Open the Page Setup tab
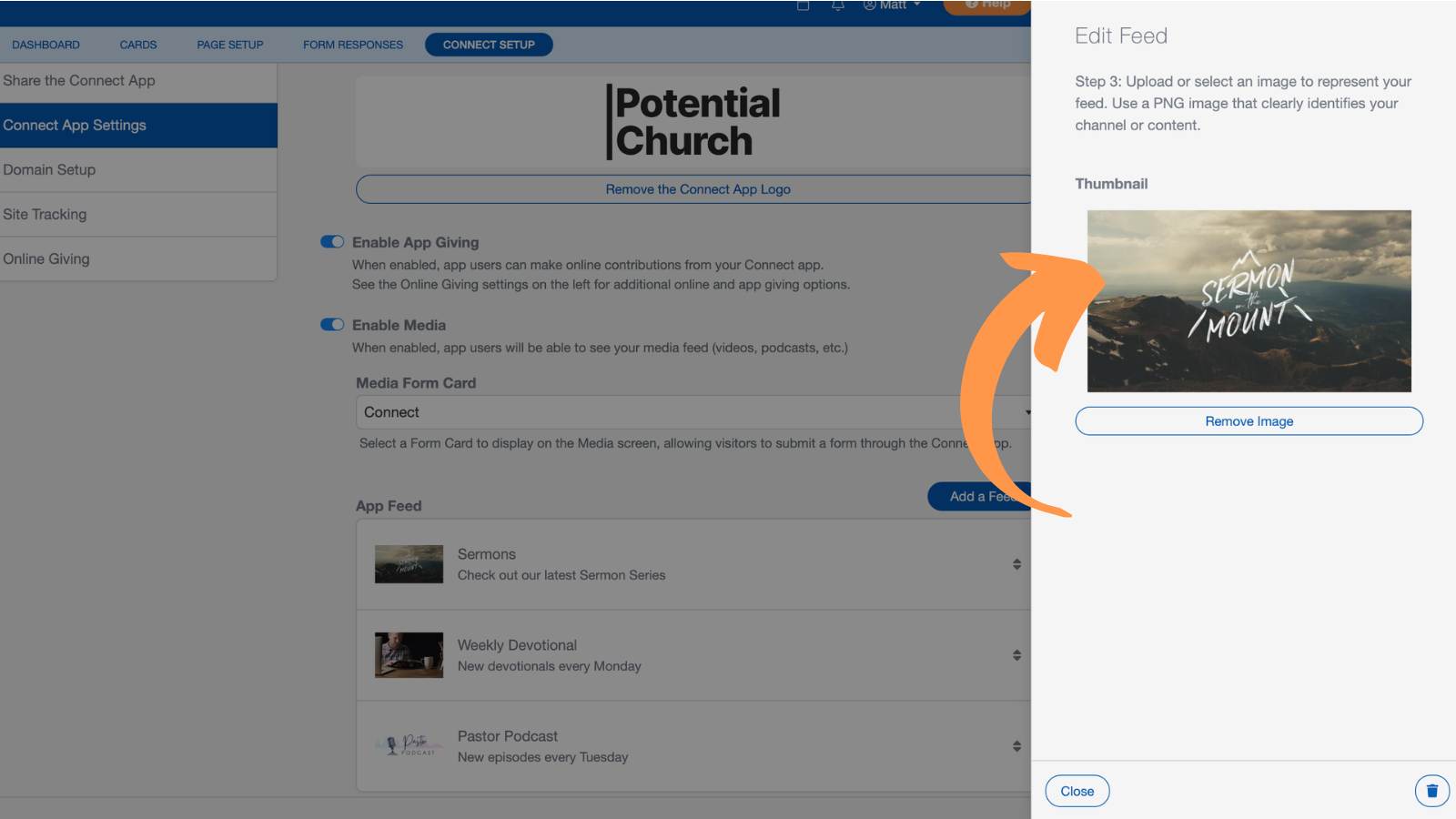The image size is (1456, 819). coord(230,45)
